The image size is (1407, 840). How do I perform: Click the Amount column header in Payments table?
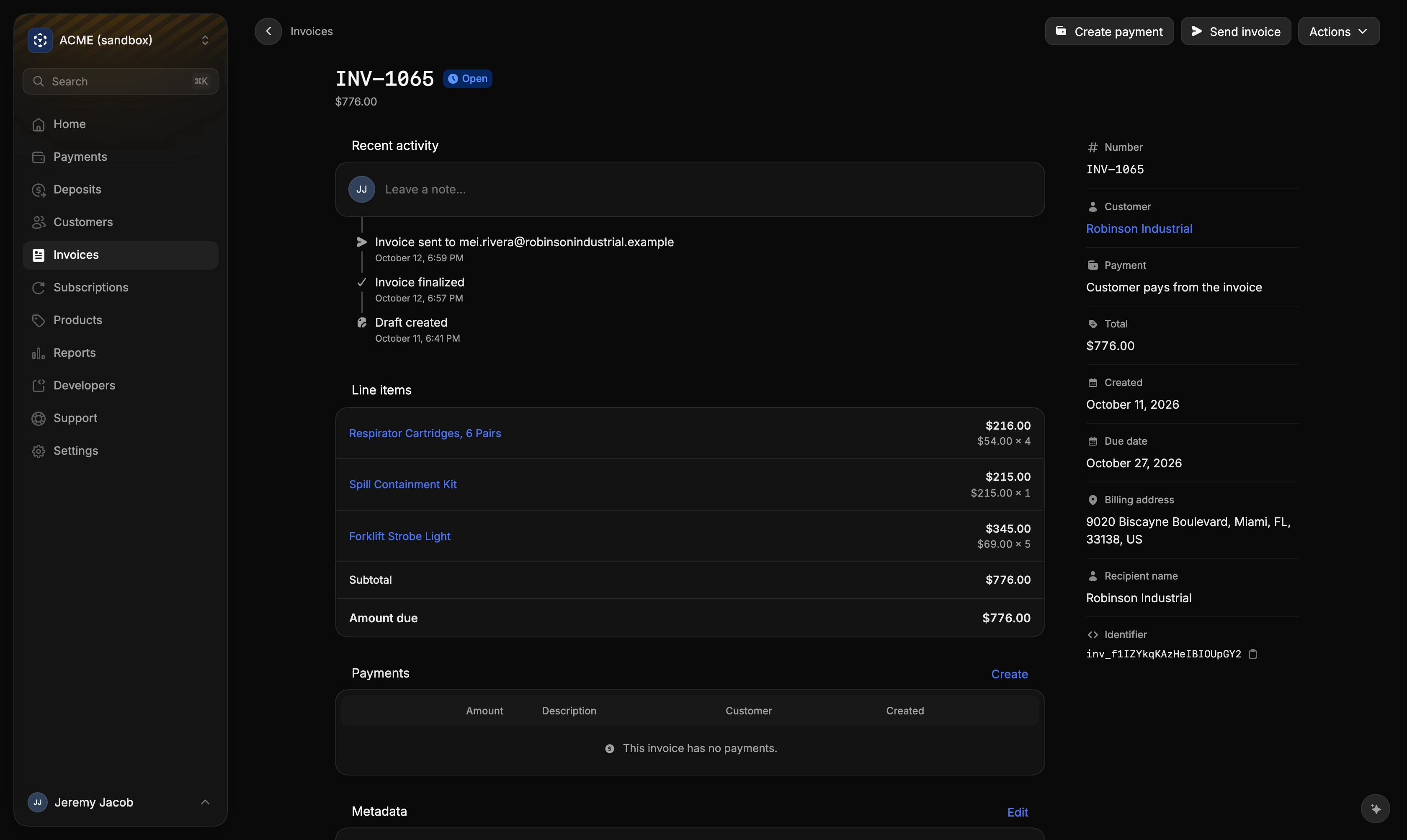(x=484, y=710)
